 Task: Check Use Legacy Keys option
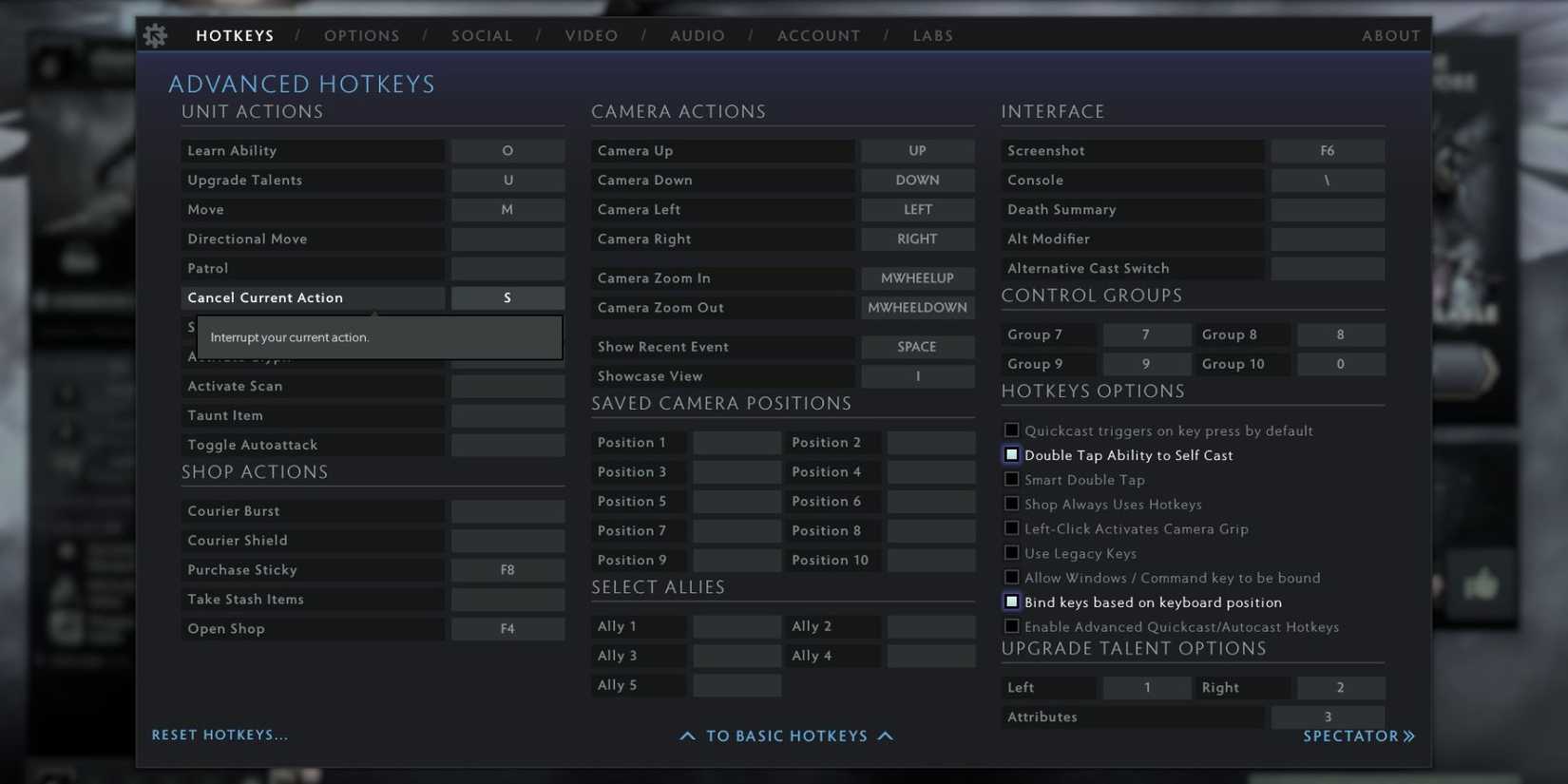point(1012,553)
